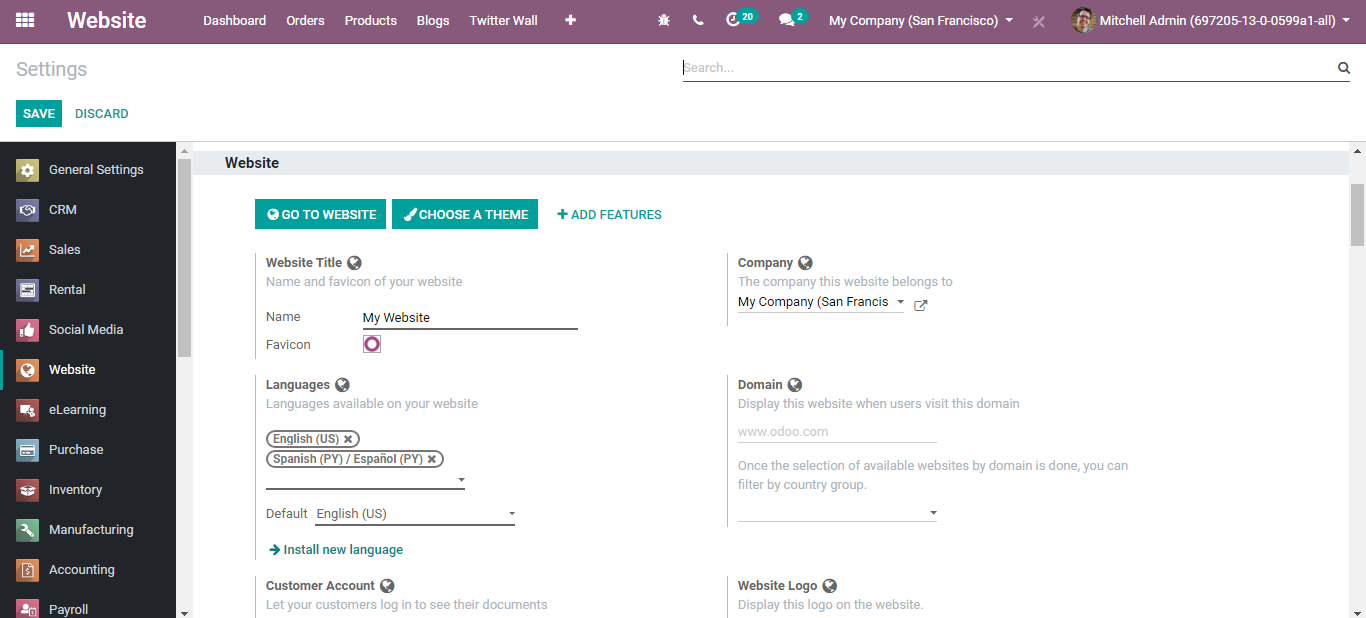Click the globe icon next to Website Logo

pyautogui.click(x=829, y=586)
